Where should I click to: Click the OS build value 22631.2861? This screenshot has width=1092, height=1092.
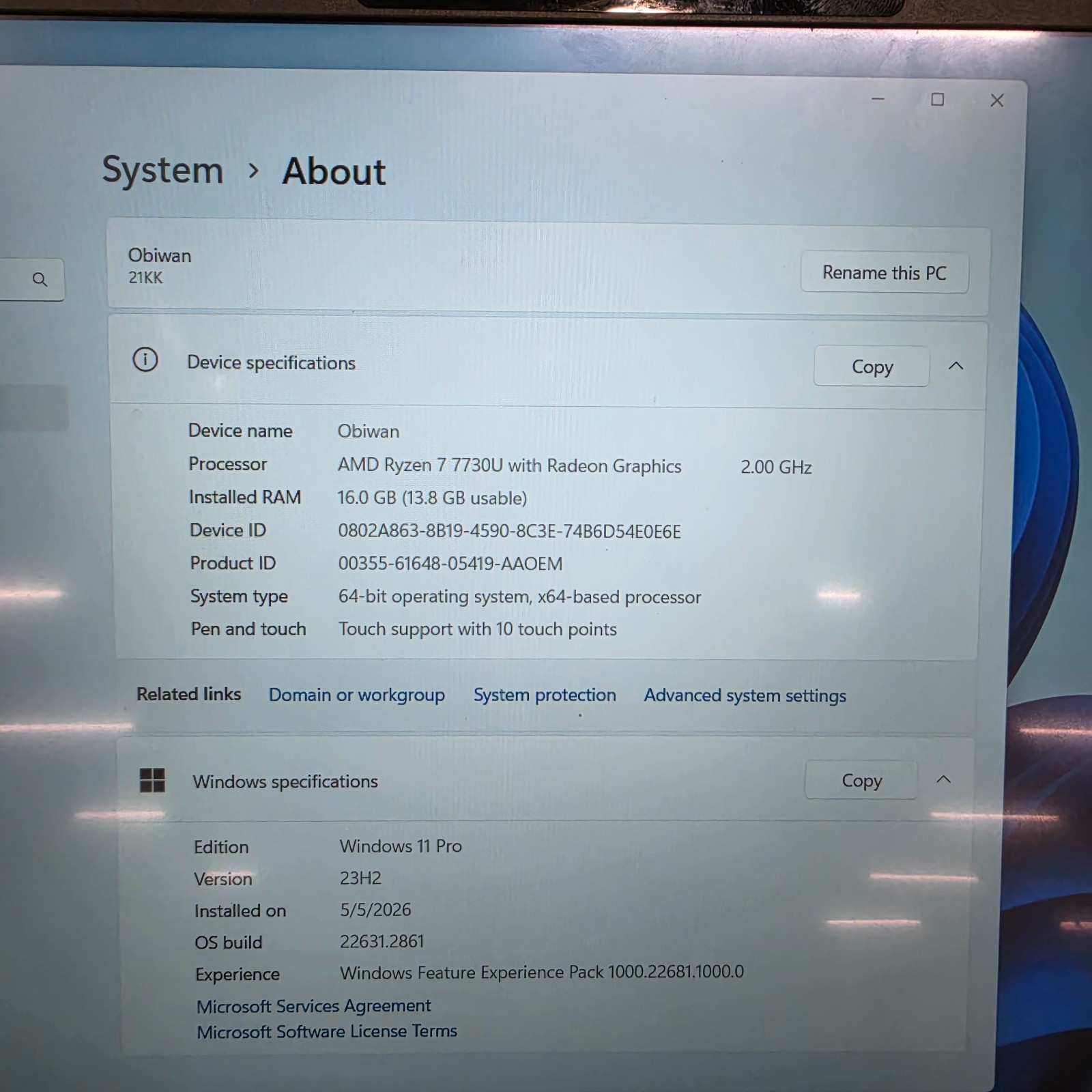pos(382,941)
